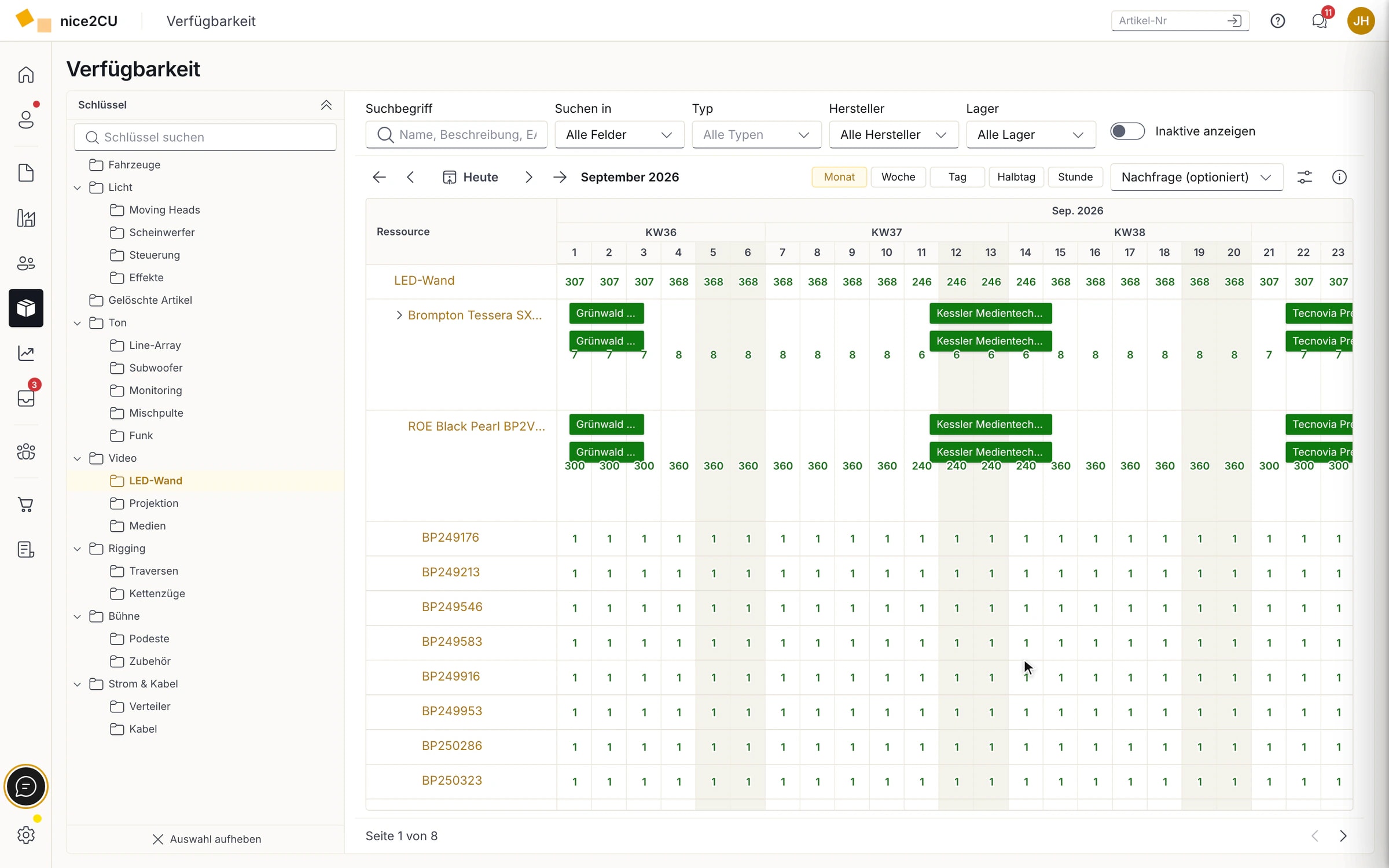Open the Suchen in Alle Felder dropdown
The width and height of the screenshot is (1389, 868).
(x=619, y=135)
